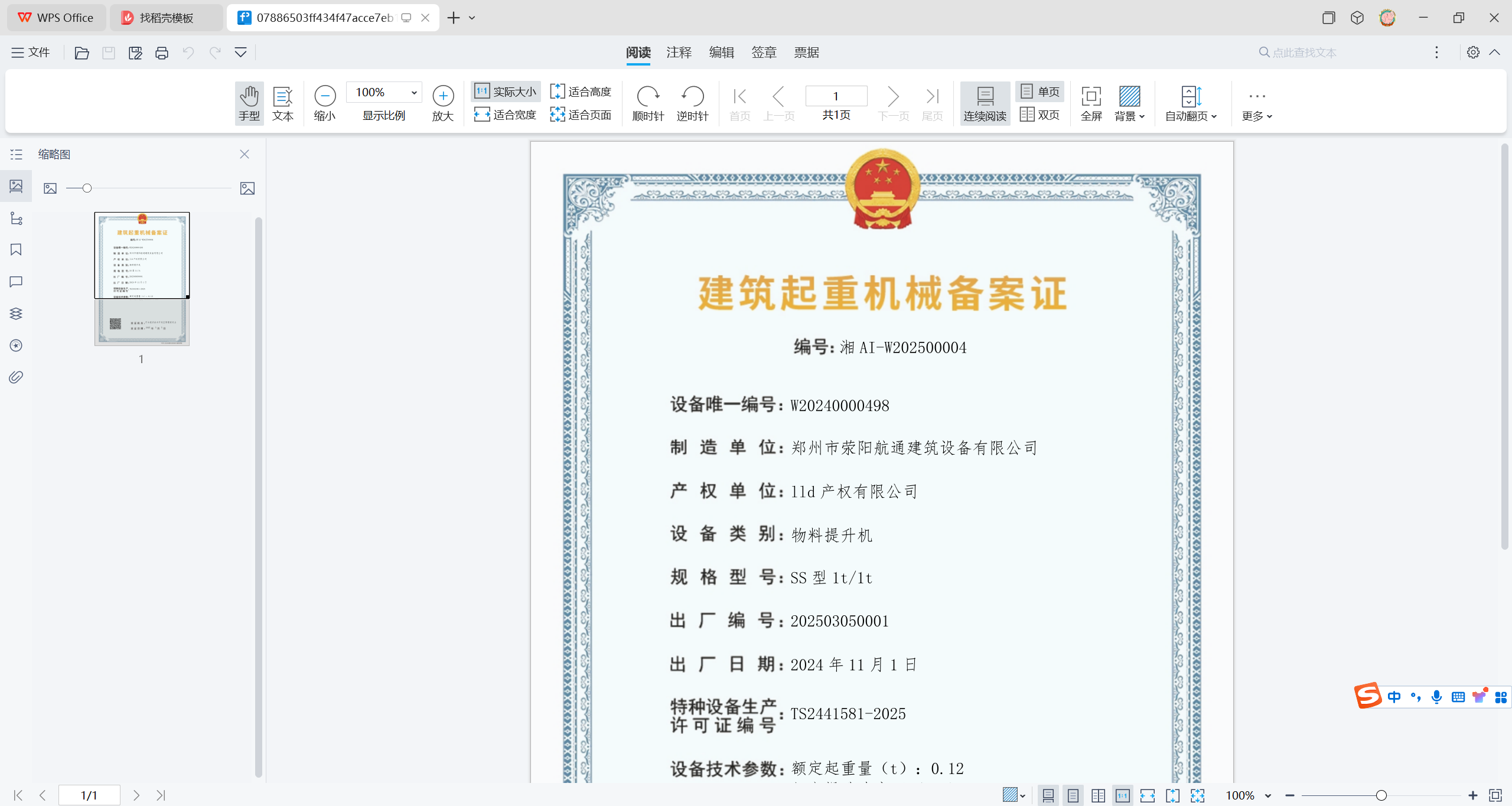
Task: Fit whole page (适合页面)
Action: tap(581, 115)
